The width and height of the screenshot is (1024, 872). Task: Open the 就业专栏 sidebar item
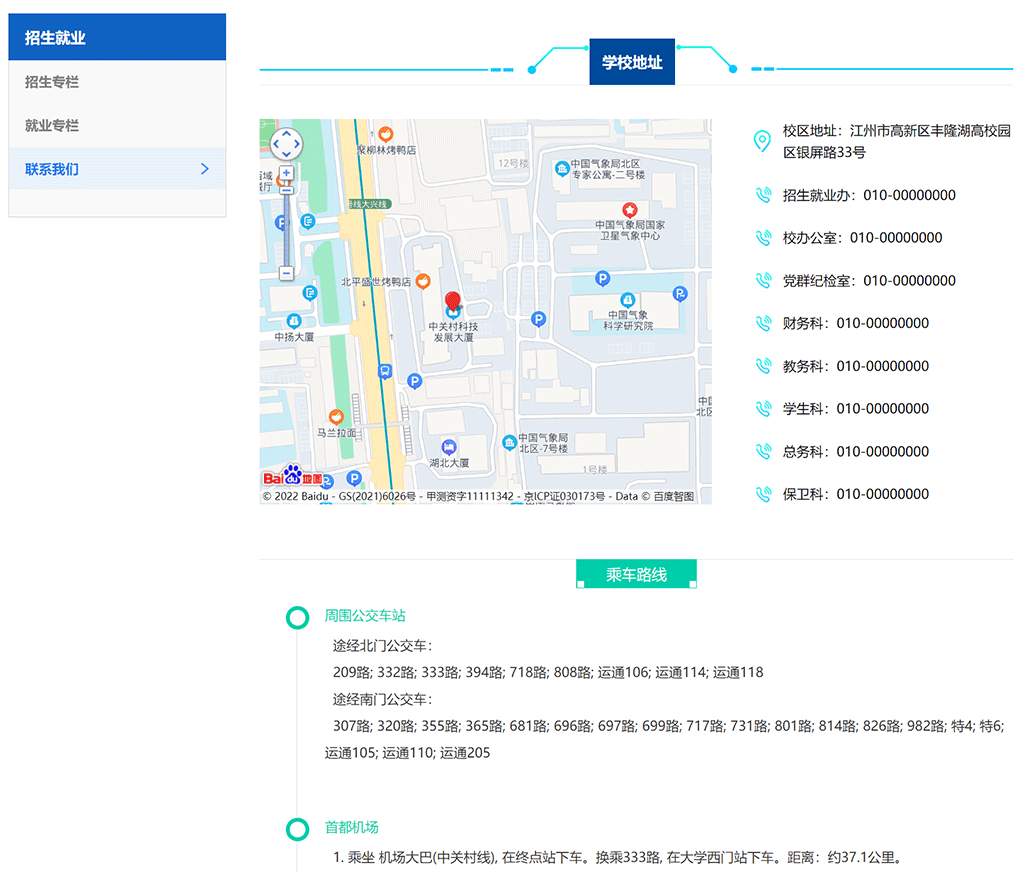(117, 125)
